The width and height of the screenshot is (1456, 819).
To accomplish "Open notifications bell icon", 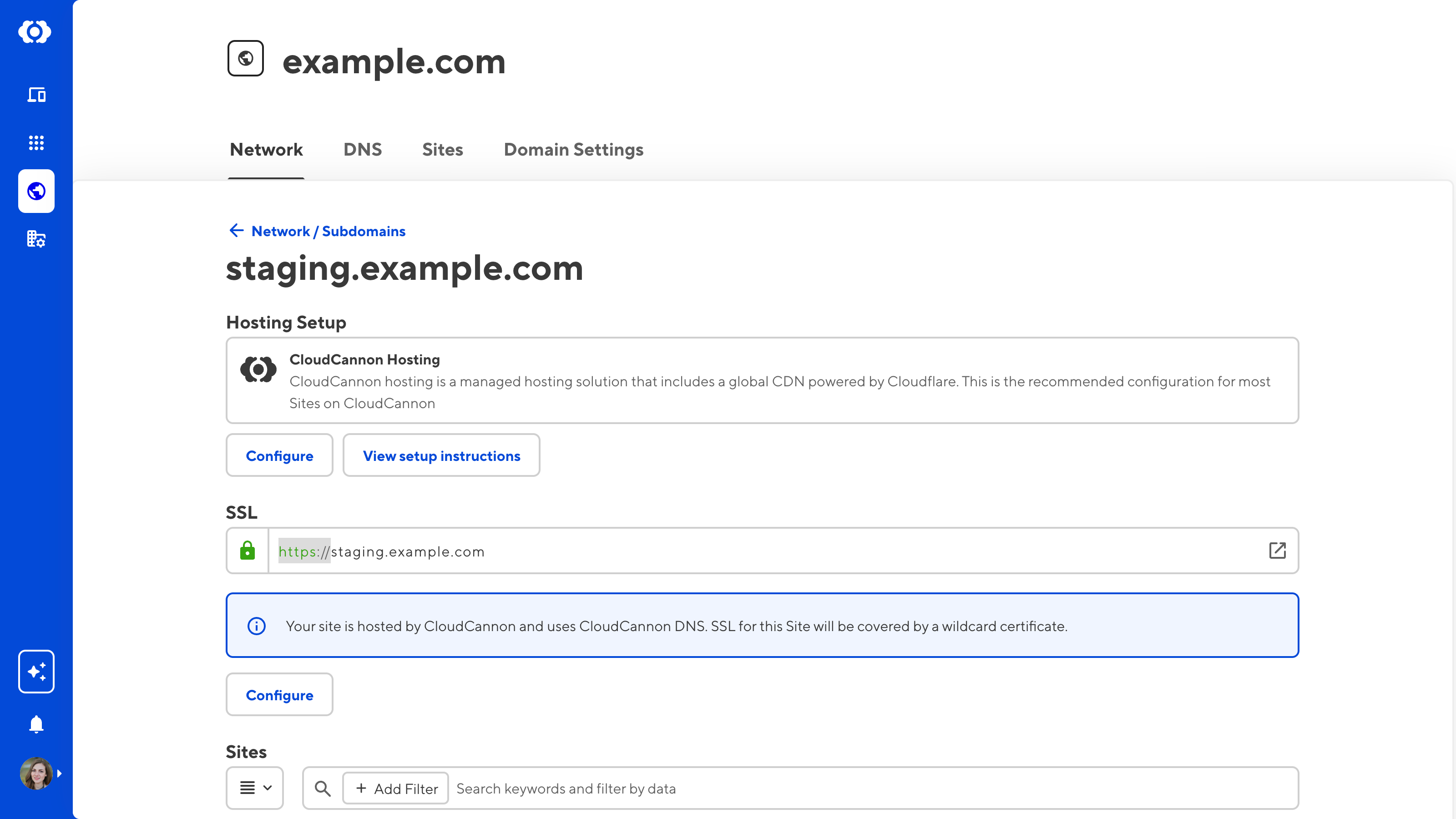I will tap(36, 724).
